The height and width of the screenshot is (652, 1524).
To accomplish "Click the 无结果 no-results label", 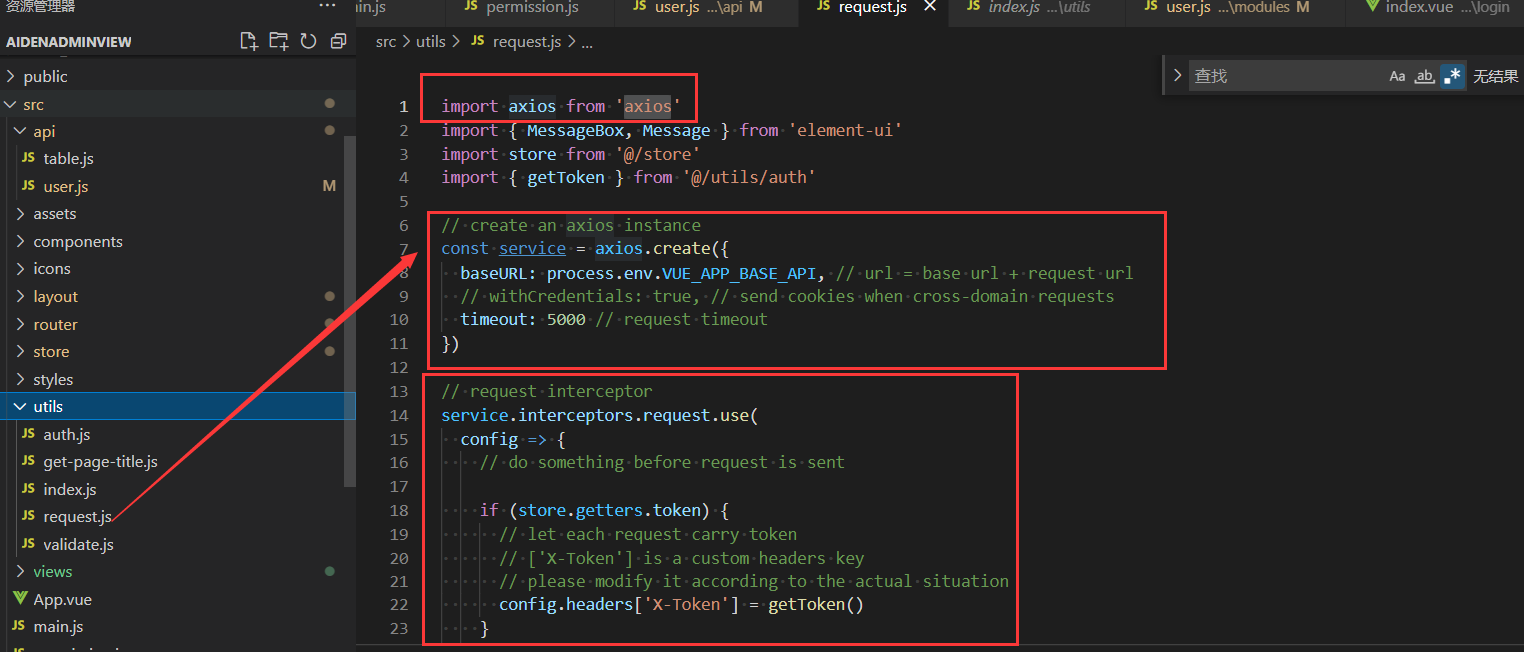I will (1495, 76).
